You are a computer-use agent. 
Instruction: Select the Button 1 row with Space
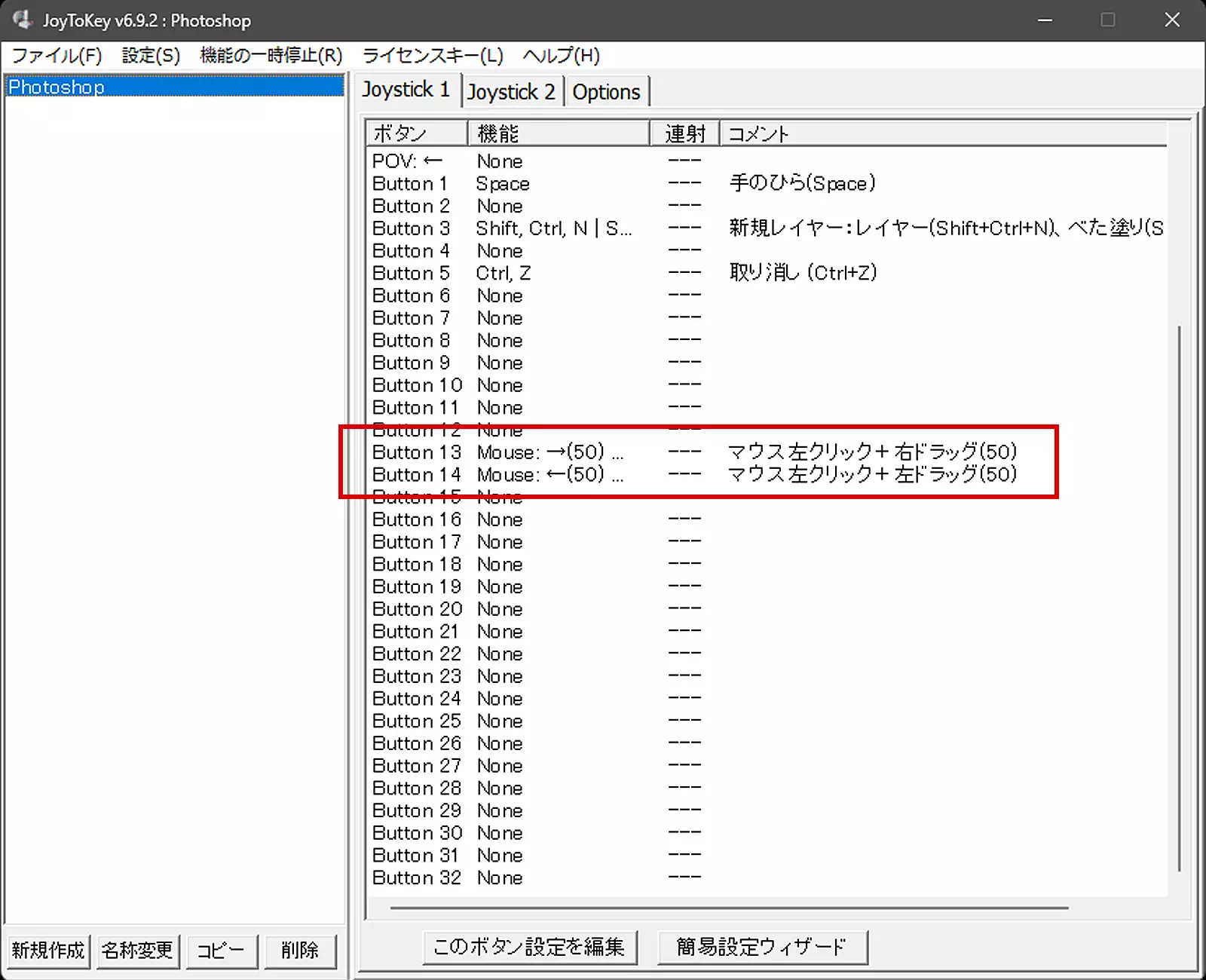pyautogui.click(x=767, y=184)
